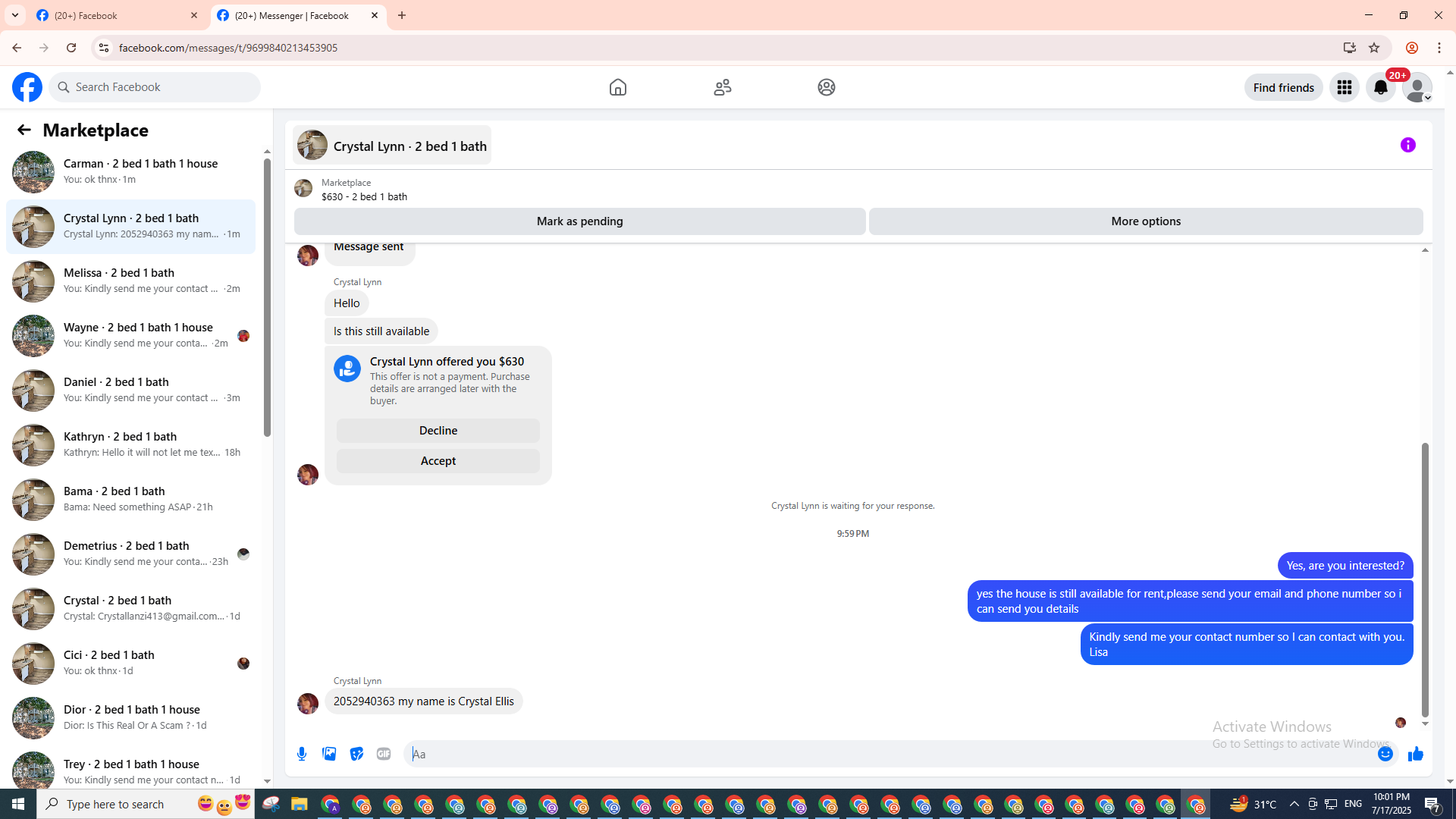Viewport: 1456px width, 819px height.
Task: Open account profile menu
Action: 1417,87
